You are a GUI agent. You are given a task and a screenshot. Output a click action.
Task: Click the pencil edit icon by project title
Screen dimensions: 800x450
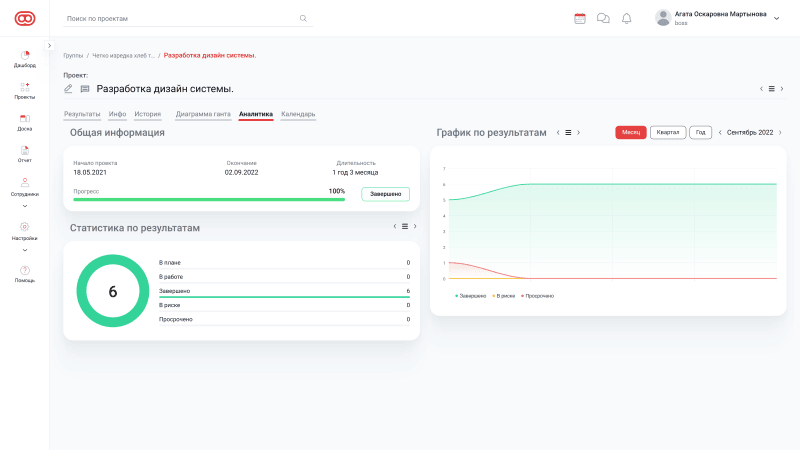pos(69,89)
